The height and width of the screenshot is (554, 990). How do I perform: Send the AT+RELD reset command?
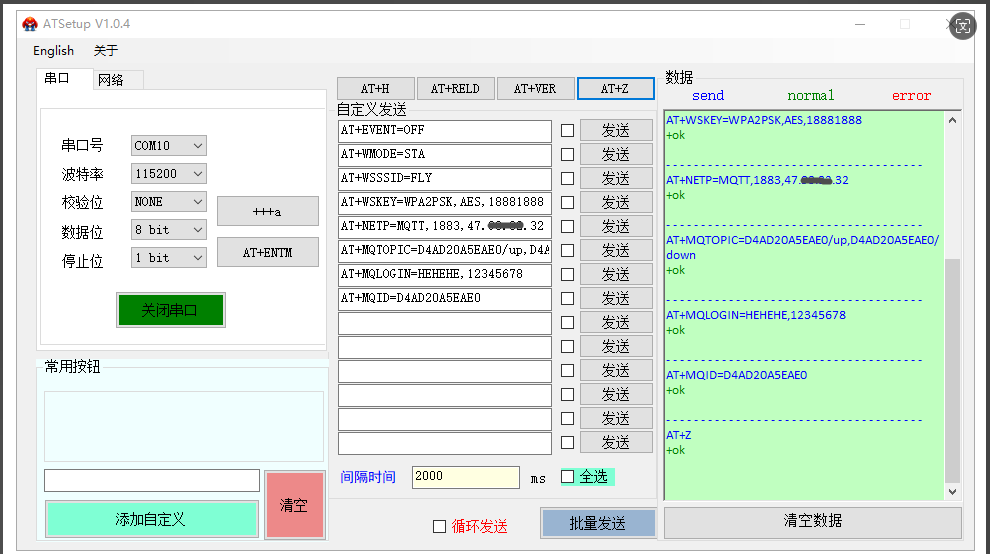[x=455, y=89]
